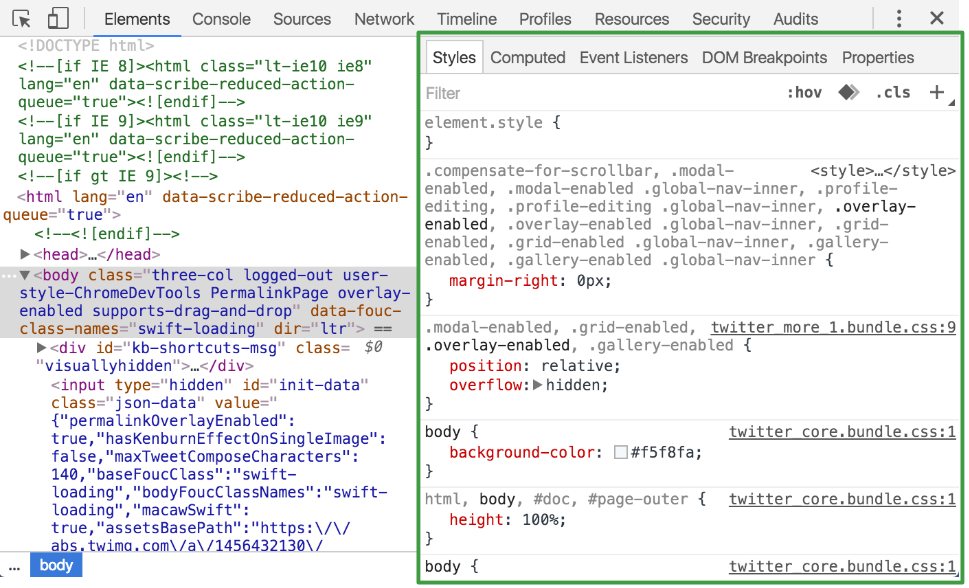This screenshot has width=969, height=588.
Task: Open the DevTools three-dot menu
Action: click(x=899, y=19)
